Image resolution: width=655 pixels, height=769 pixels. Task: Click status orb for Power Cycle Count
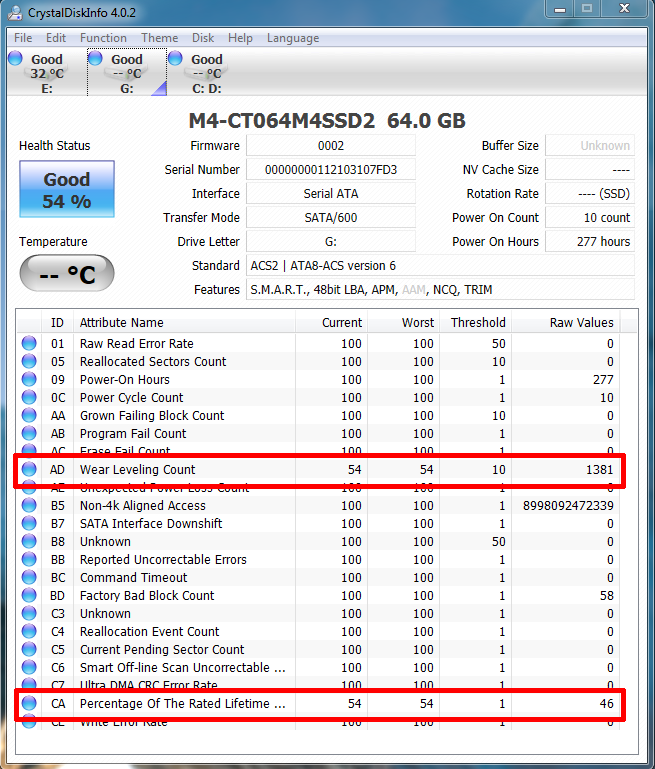[29, 397]
